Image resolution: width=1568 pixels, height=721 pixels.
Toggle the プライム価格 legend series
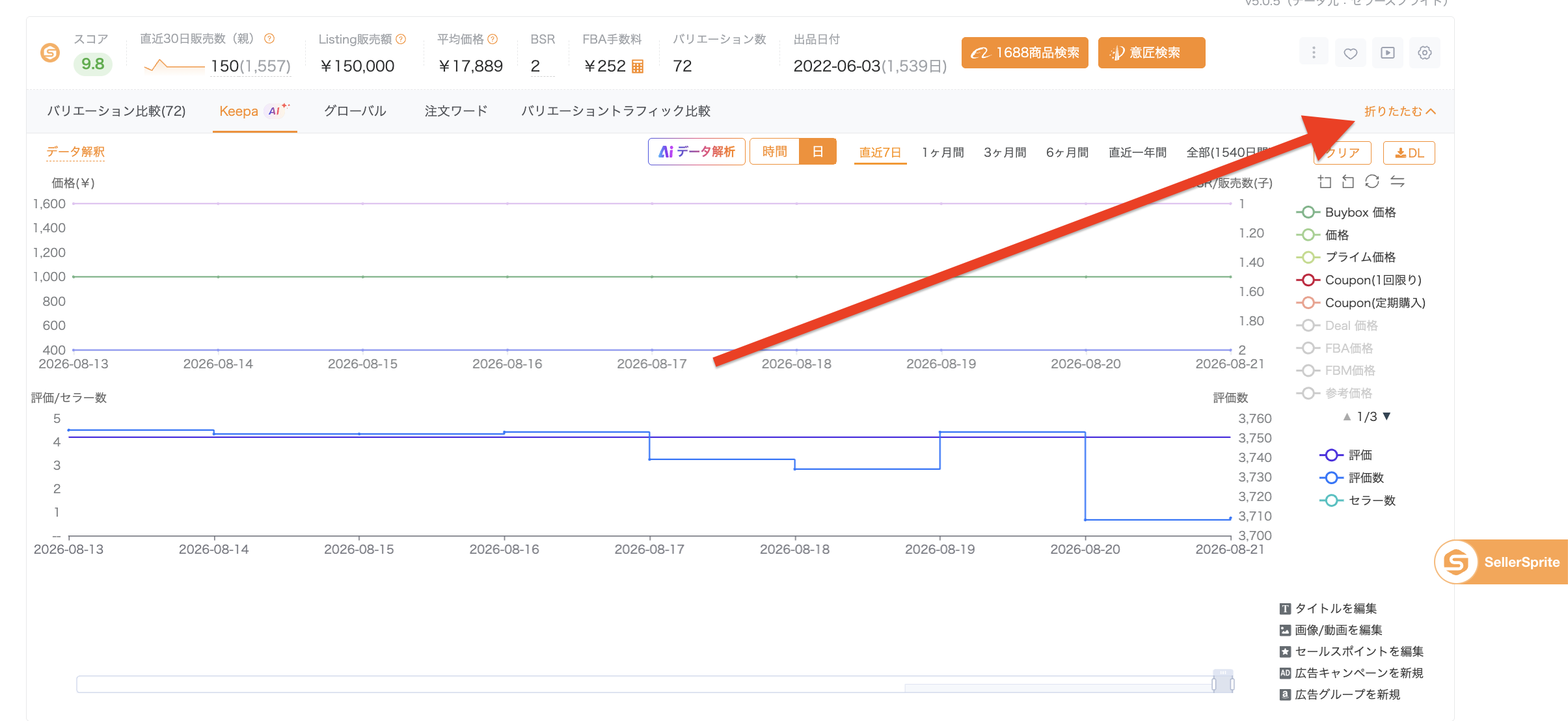coord(1346,257)
